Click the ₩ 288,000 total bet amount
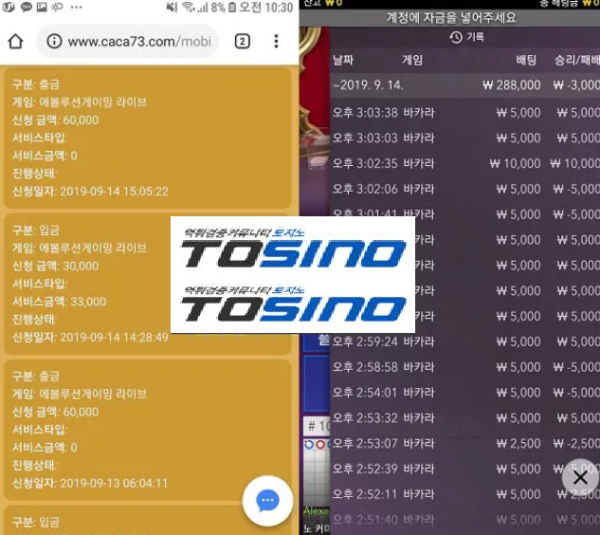This screenshot has height=535, width=600. (512, 85)
